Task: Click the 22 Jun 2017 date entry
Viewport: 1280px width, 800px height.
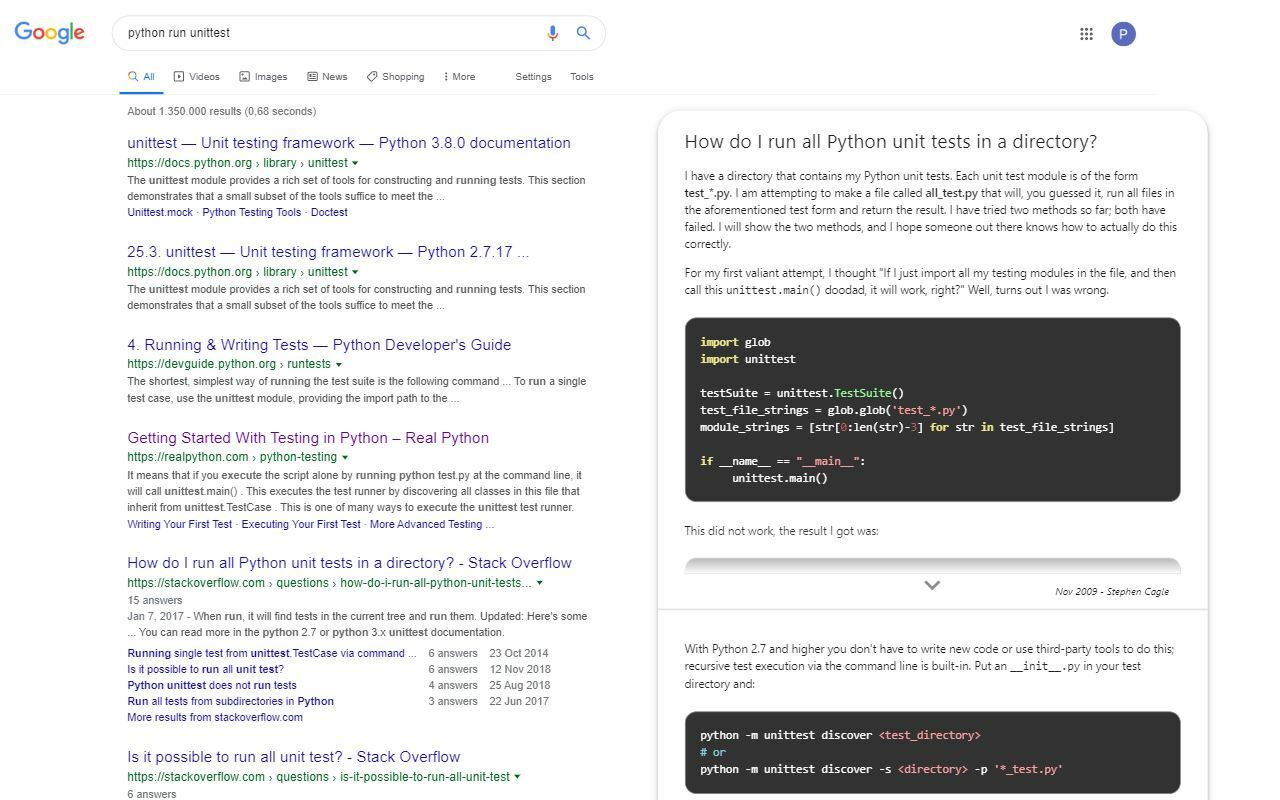Action: (x=519, y=701)
